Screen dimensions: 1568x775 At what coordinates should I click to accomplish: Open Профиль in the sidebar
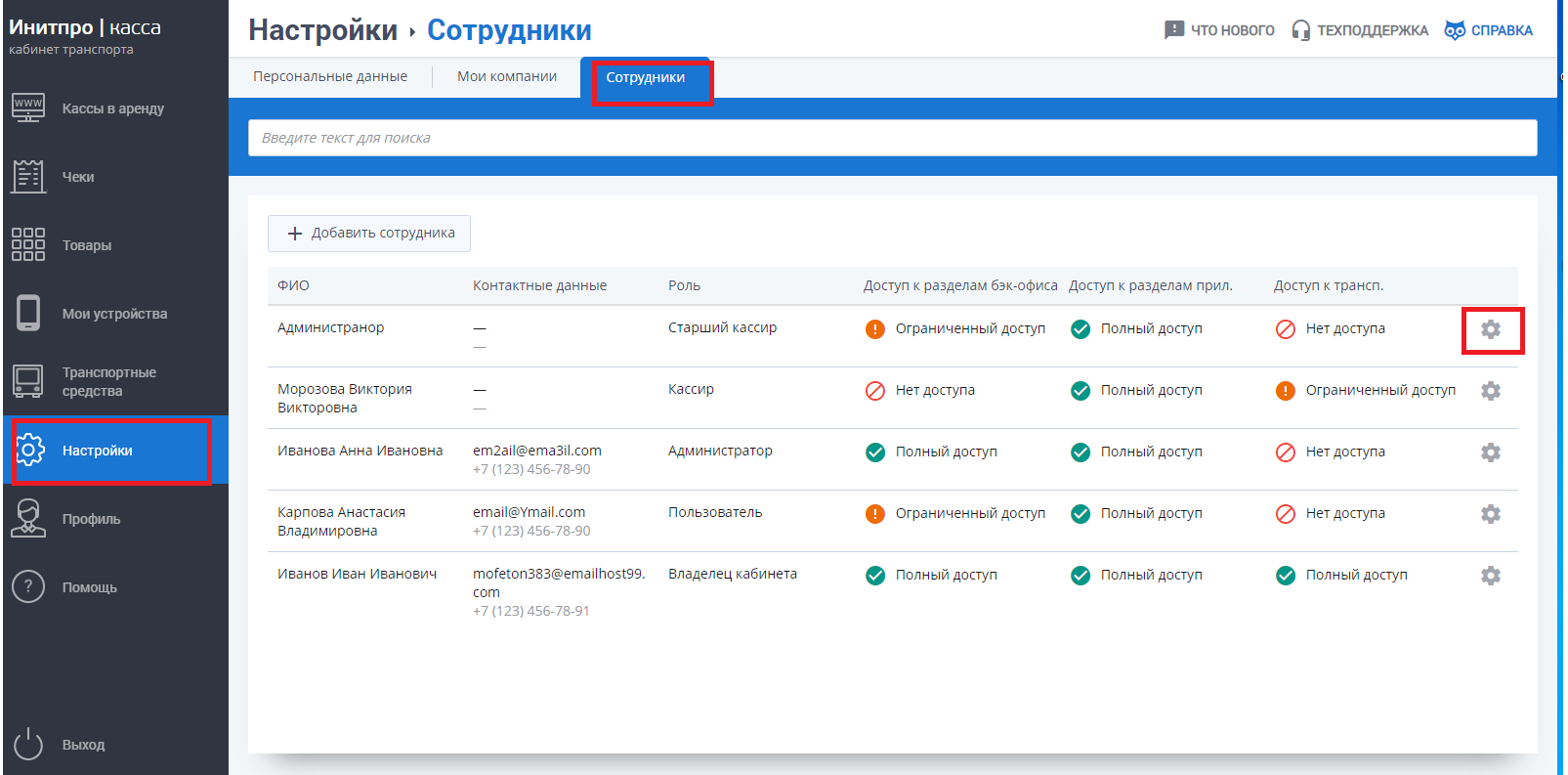point(91,519)
